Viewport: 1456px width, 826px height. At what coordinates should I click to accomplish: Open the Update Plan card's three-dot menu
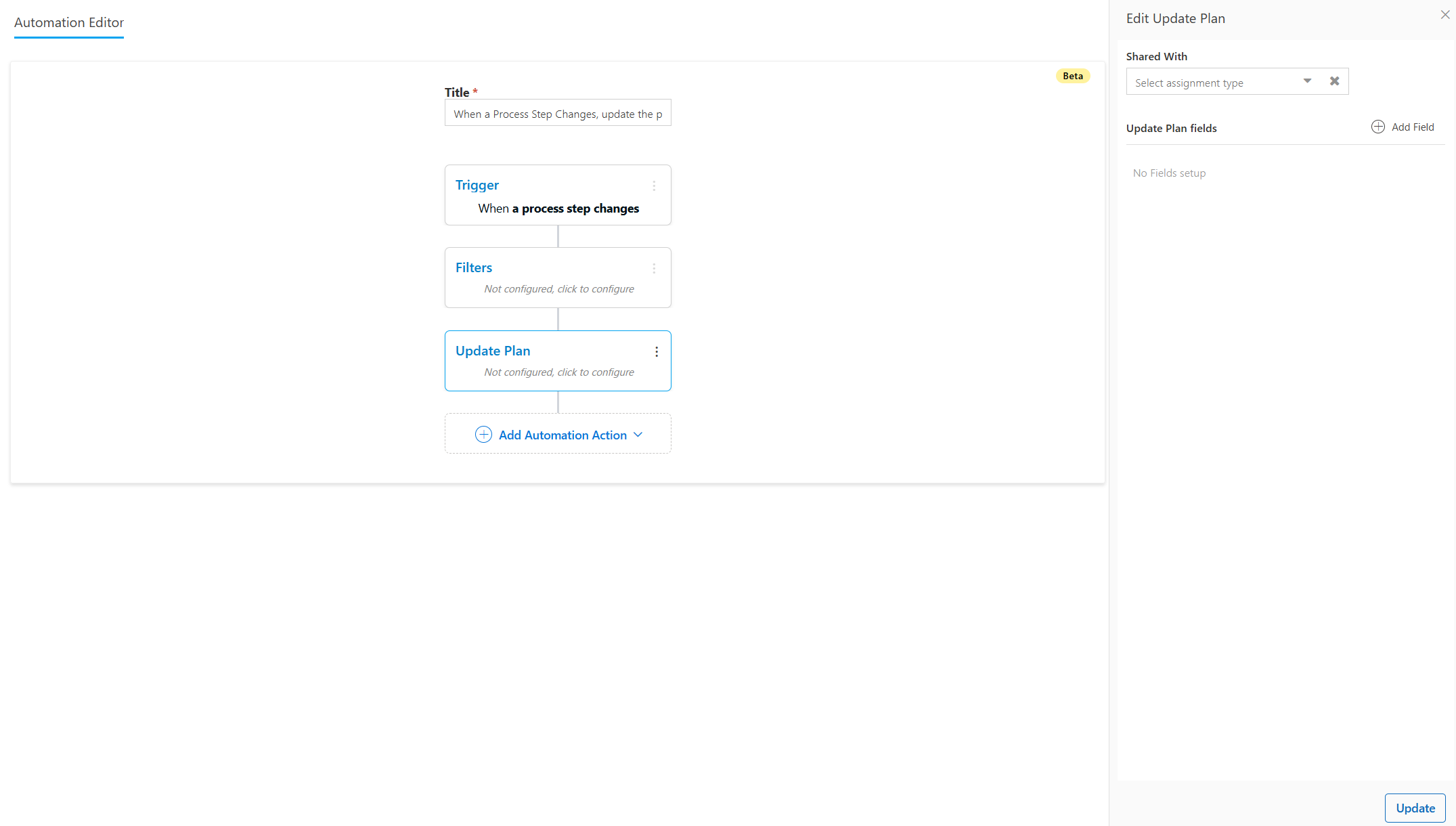click(x=656, y=351)
